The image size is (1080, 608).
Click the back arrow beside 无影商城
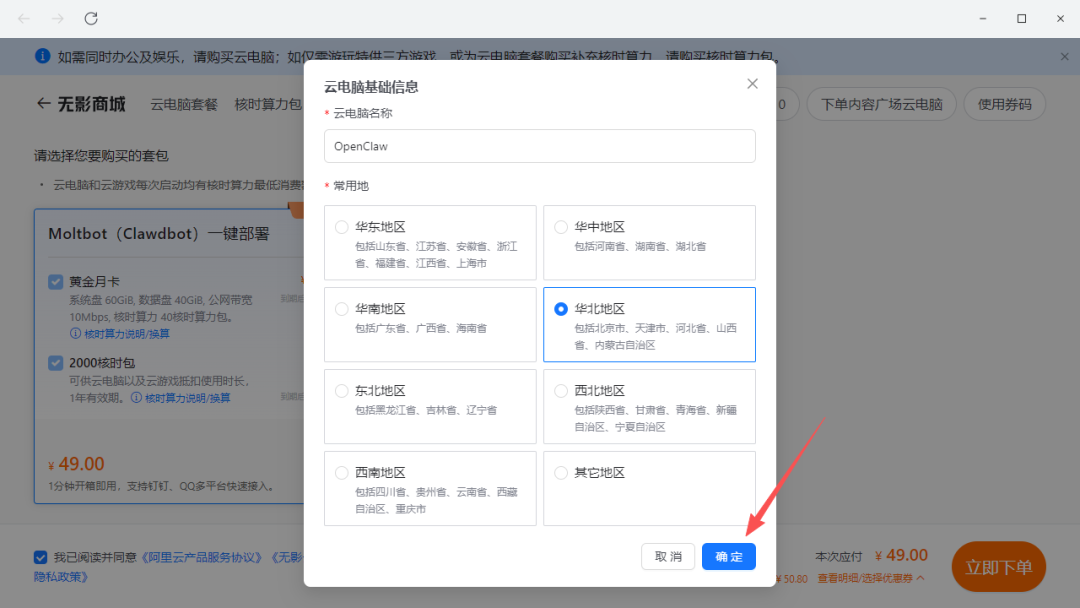pyautogui.click(x=43, y=104)
